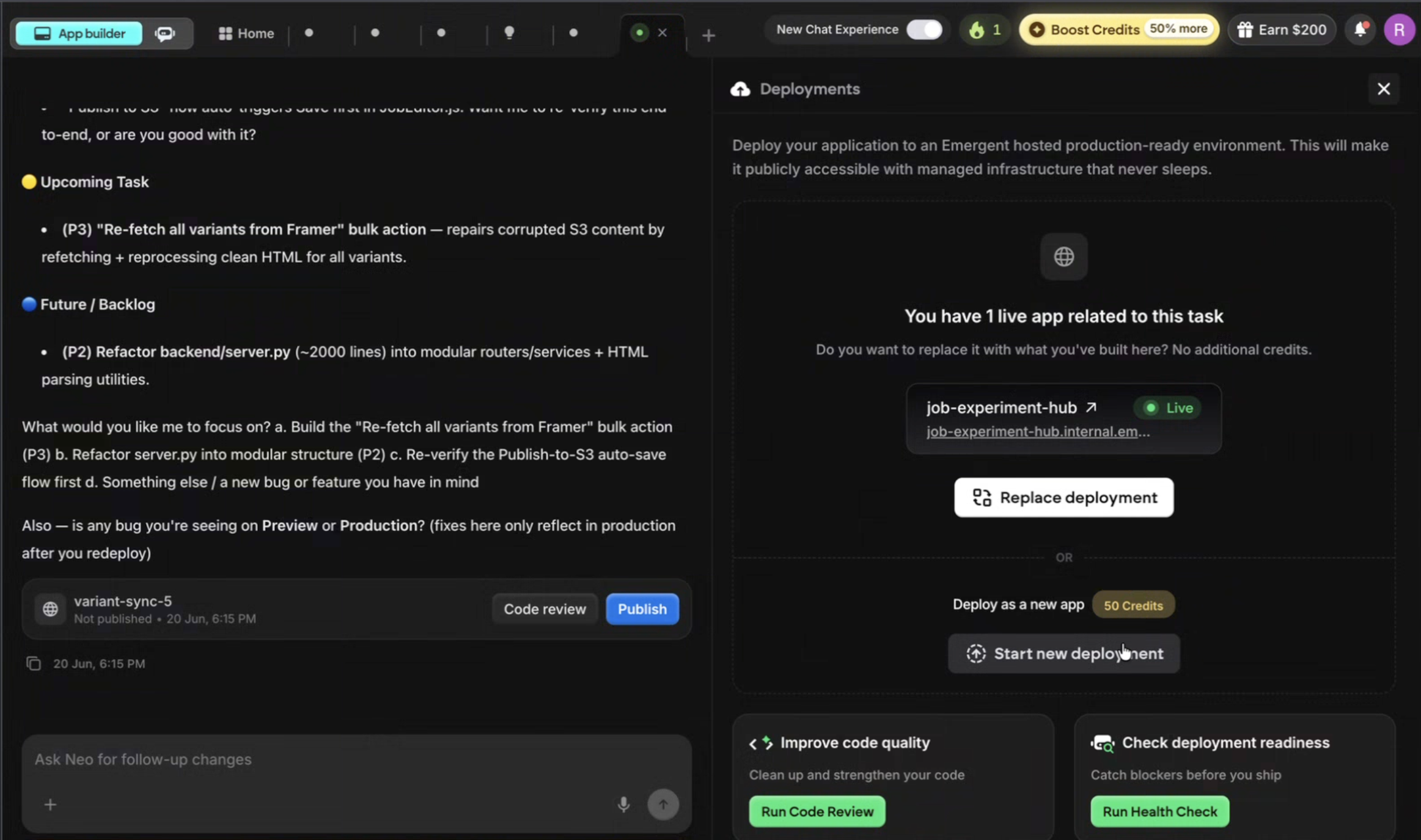
Task: Toggle the New Chat Experience switch
Action: [x=924, y=29]
